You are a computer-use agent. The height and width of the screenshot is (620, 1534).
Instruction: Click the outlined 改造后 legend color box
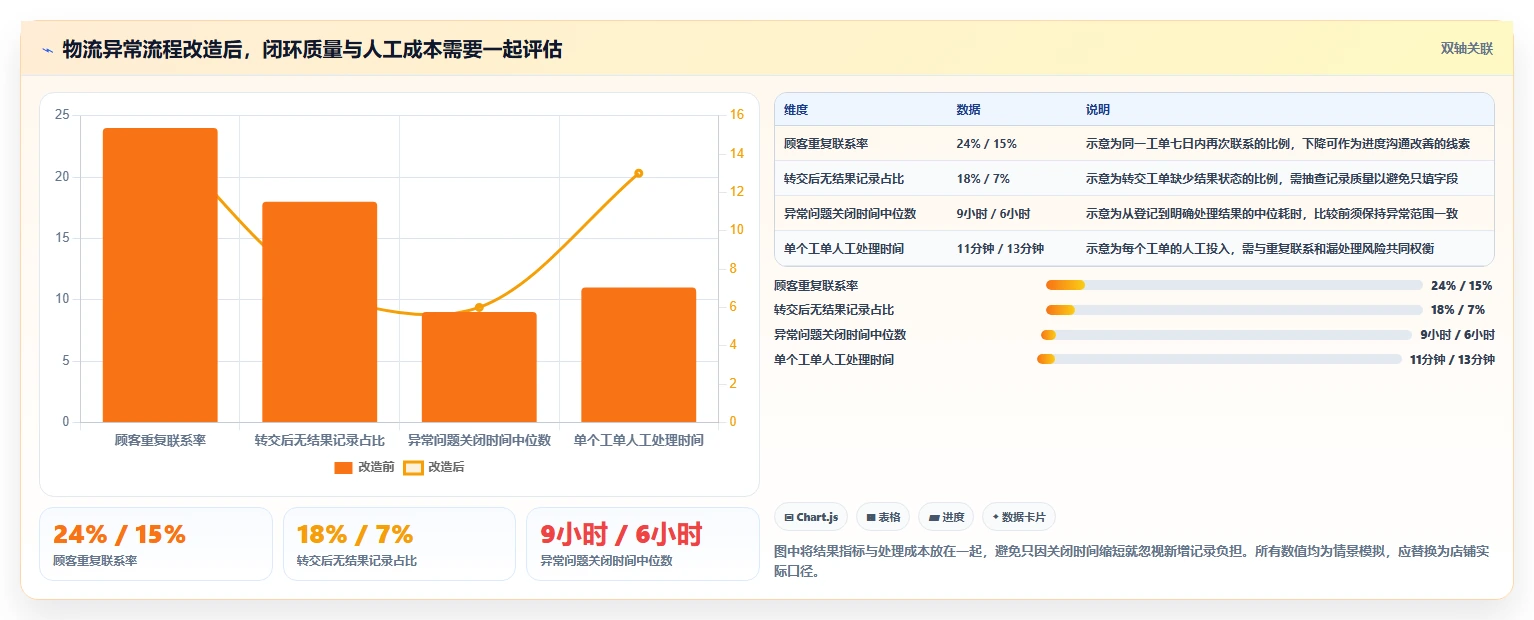413,467
